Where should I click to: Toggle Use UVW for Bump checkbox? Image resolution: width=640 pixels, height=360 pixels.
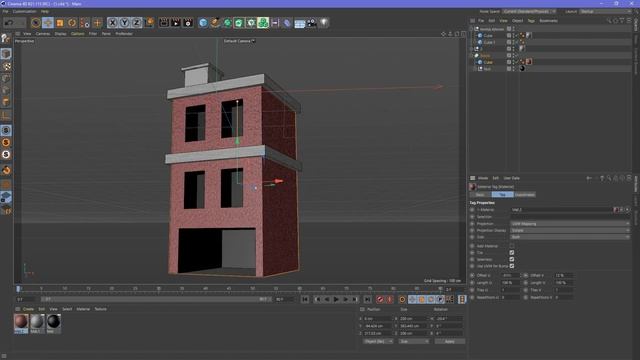point(511,266)
